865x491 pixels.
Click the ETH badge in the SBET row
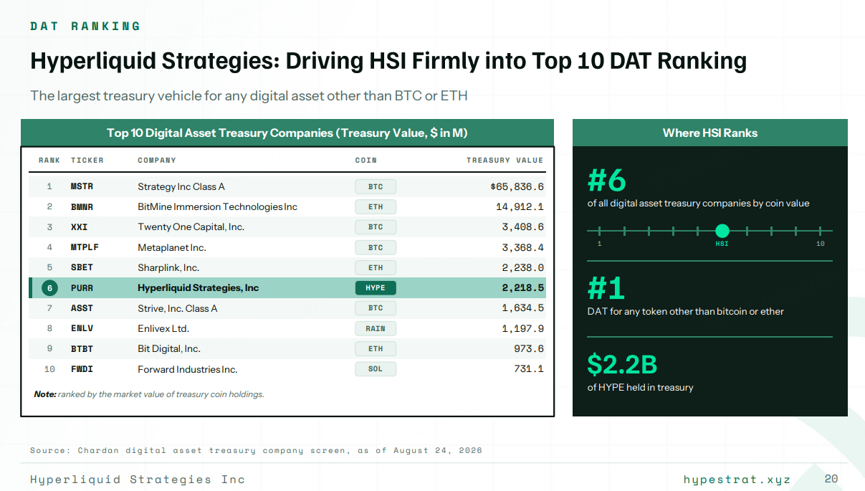tap(376, 268)
